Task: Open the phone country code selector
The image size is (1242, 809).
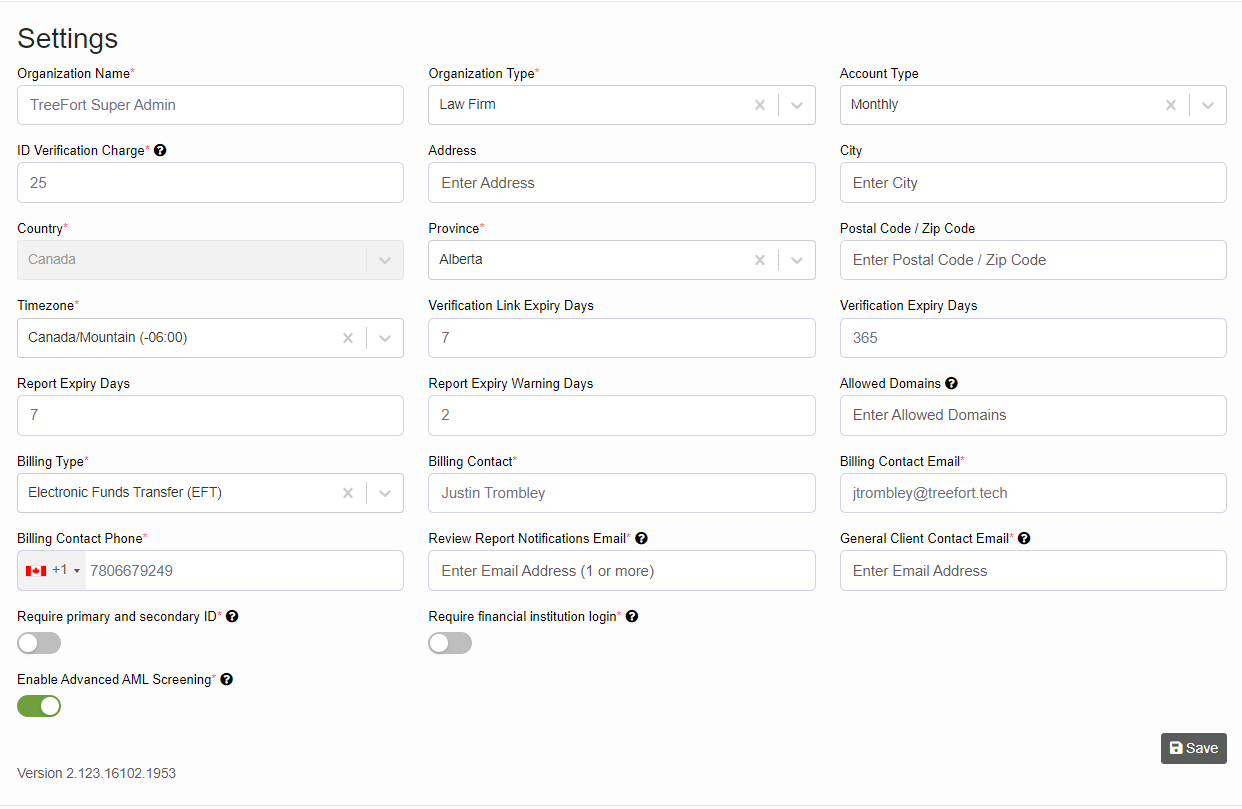Action: 51,570
